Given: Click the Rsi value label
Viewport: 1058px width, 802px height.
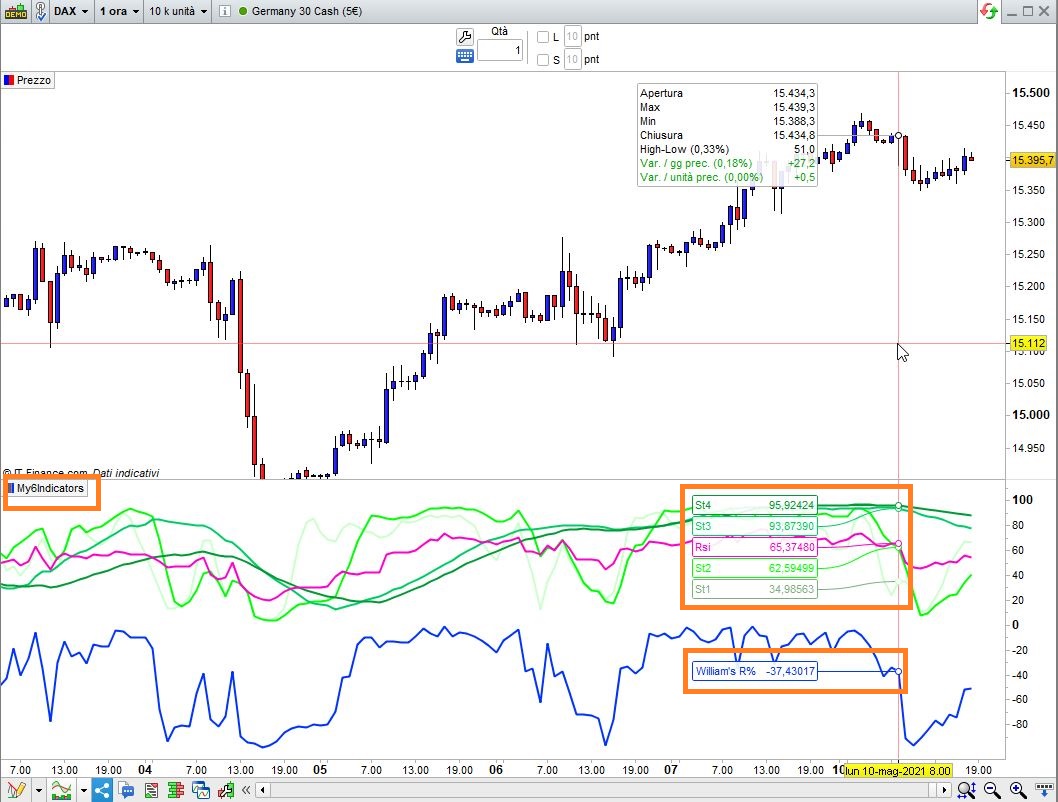Looking at the screenshot, I should point(754,547).
